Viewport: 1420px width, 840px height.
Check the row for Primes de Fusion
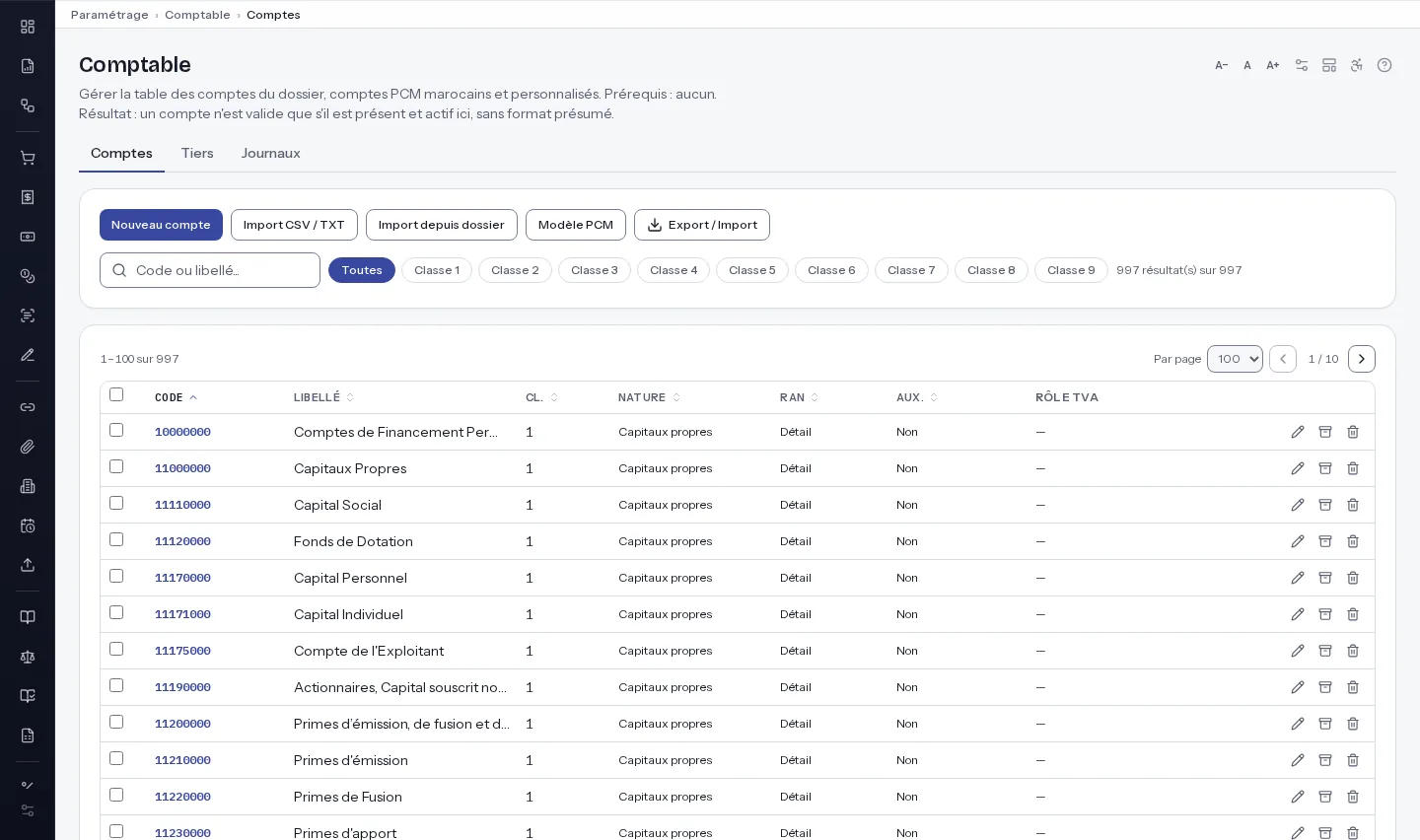[116, 795]
